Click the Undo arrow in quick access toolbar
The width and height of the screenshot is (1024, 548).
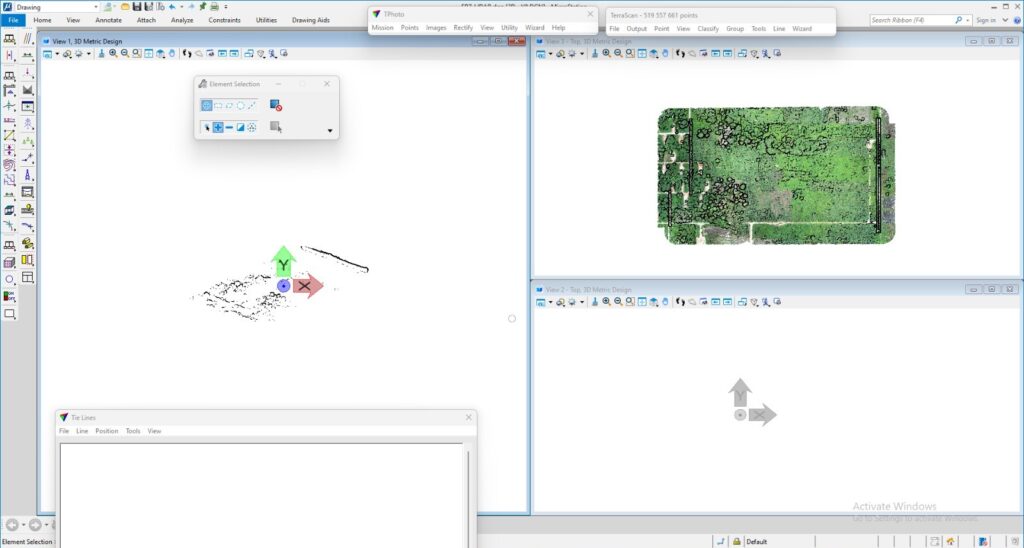click(x=172, y=7)
